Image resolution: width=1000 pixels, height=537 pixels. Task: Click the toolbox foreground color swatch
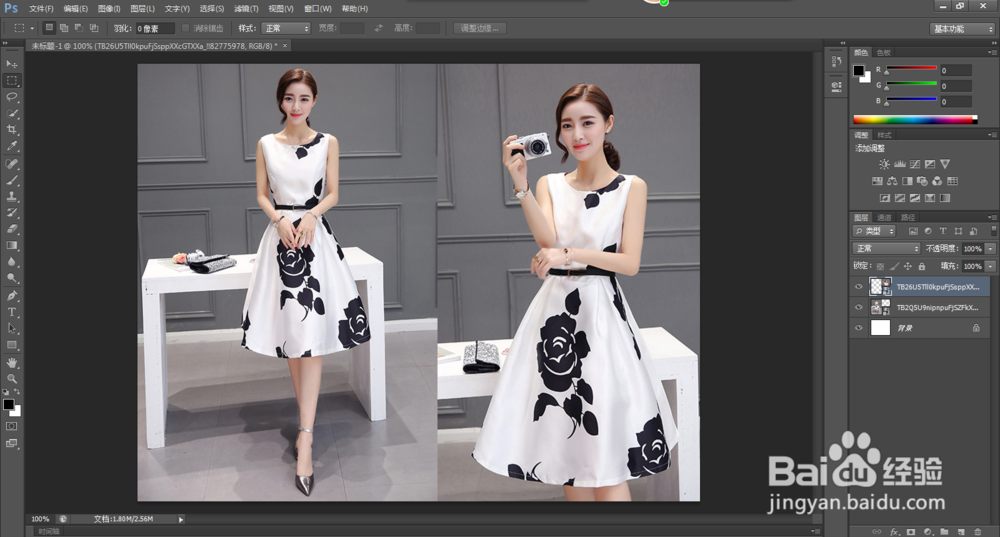coord(8,404)
